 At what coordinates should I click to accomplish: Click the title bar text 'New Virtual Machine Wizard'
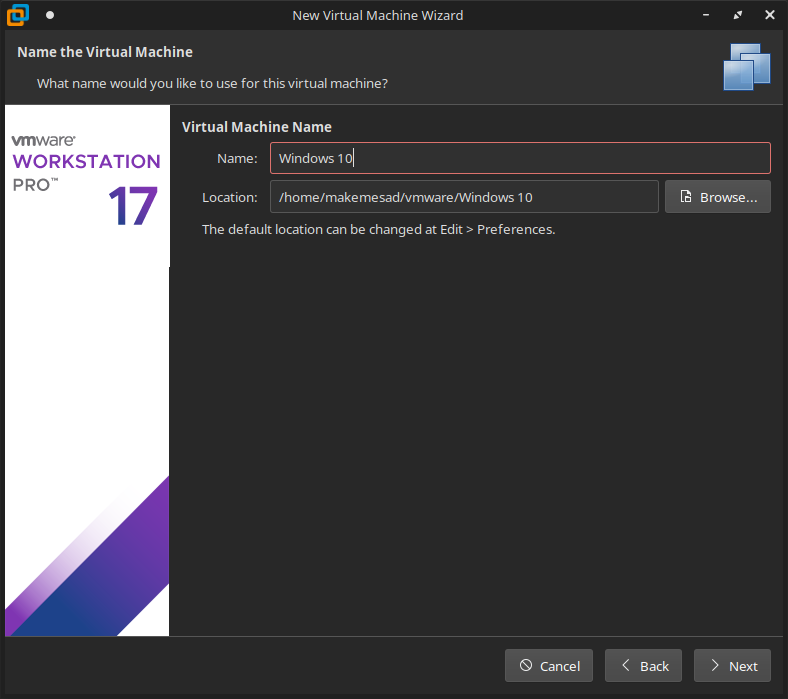click(x=377, y=15)
